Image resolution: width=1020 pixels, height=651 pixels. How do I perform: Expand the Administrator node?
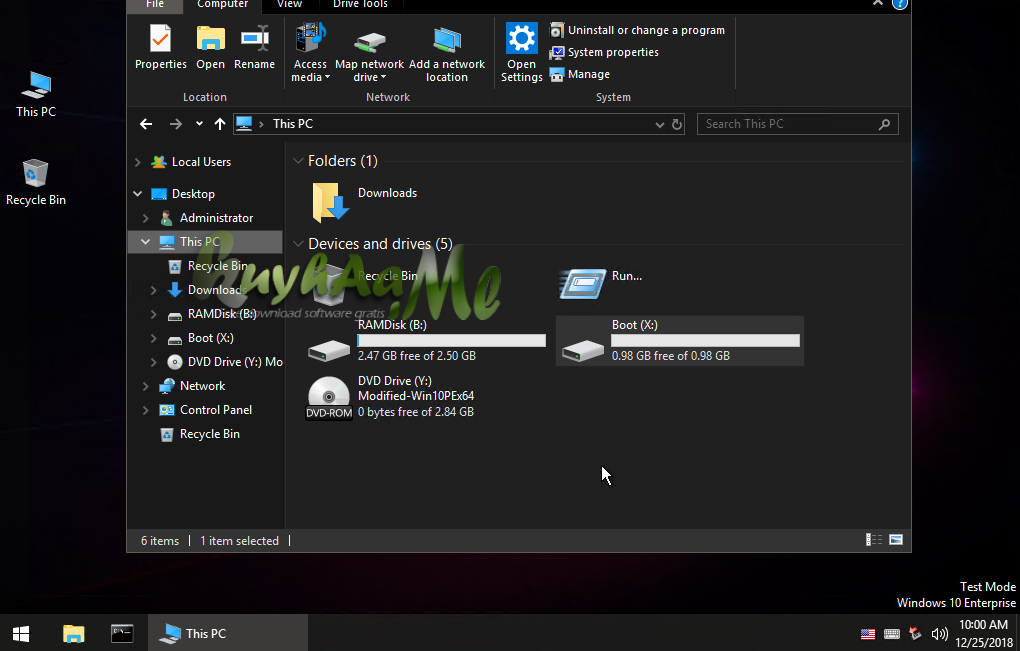(x=145, y=218)
